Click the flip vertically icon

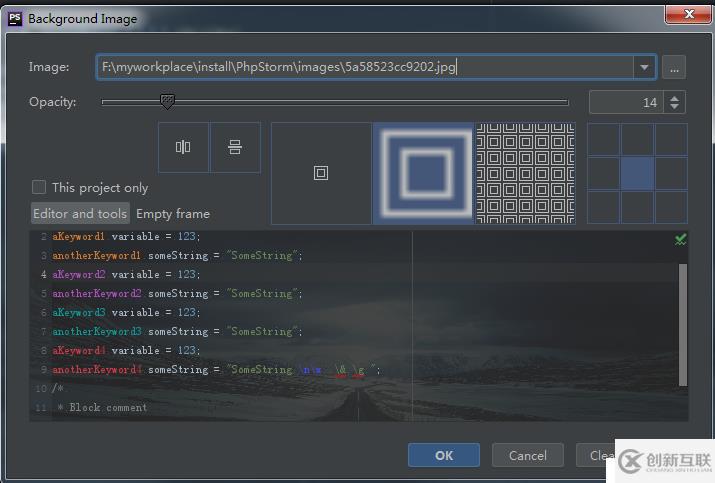235,147
